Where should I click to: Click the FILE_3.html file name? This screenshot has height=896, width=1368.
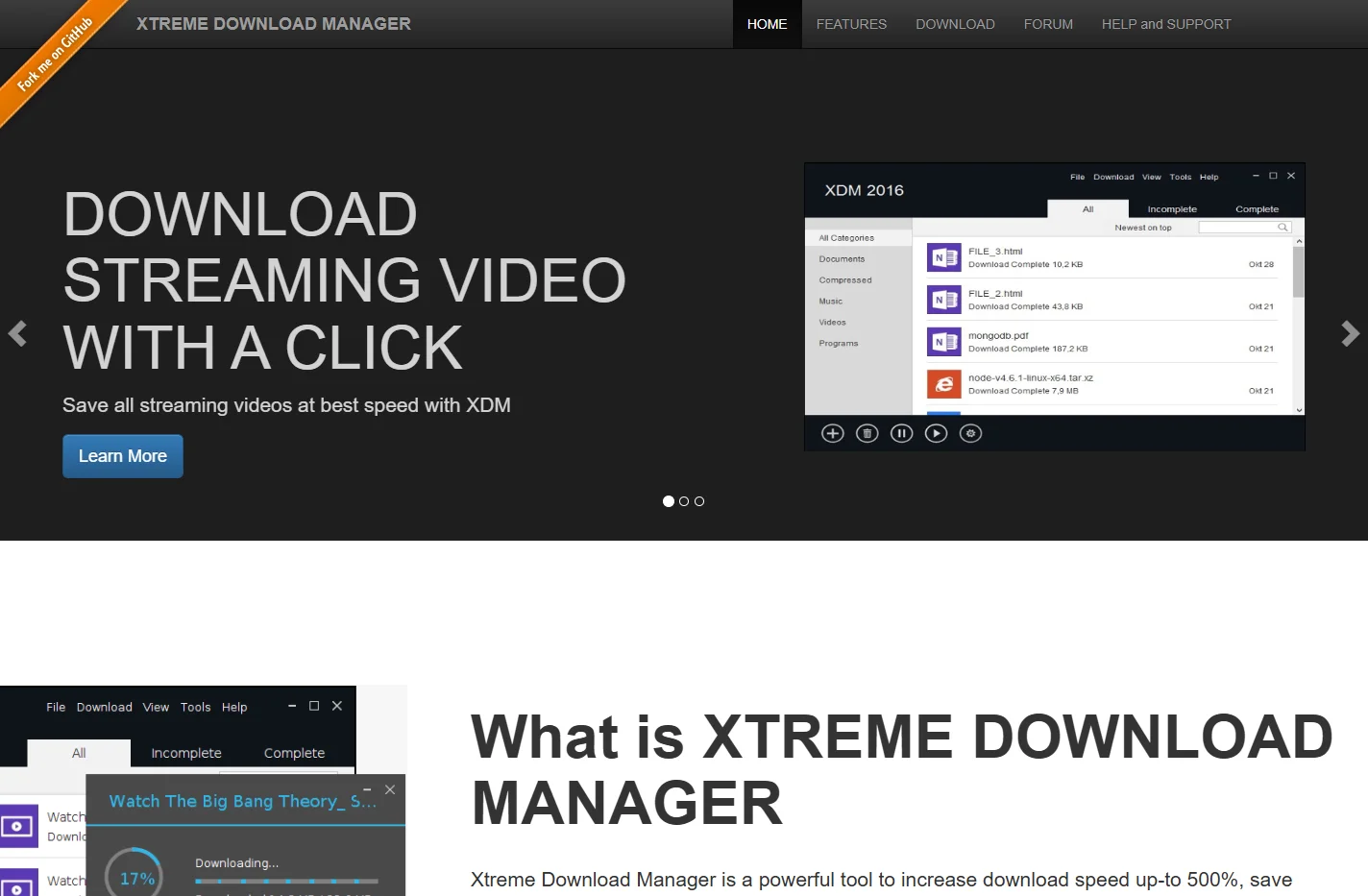995,252
